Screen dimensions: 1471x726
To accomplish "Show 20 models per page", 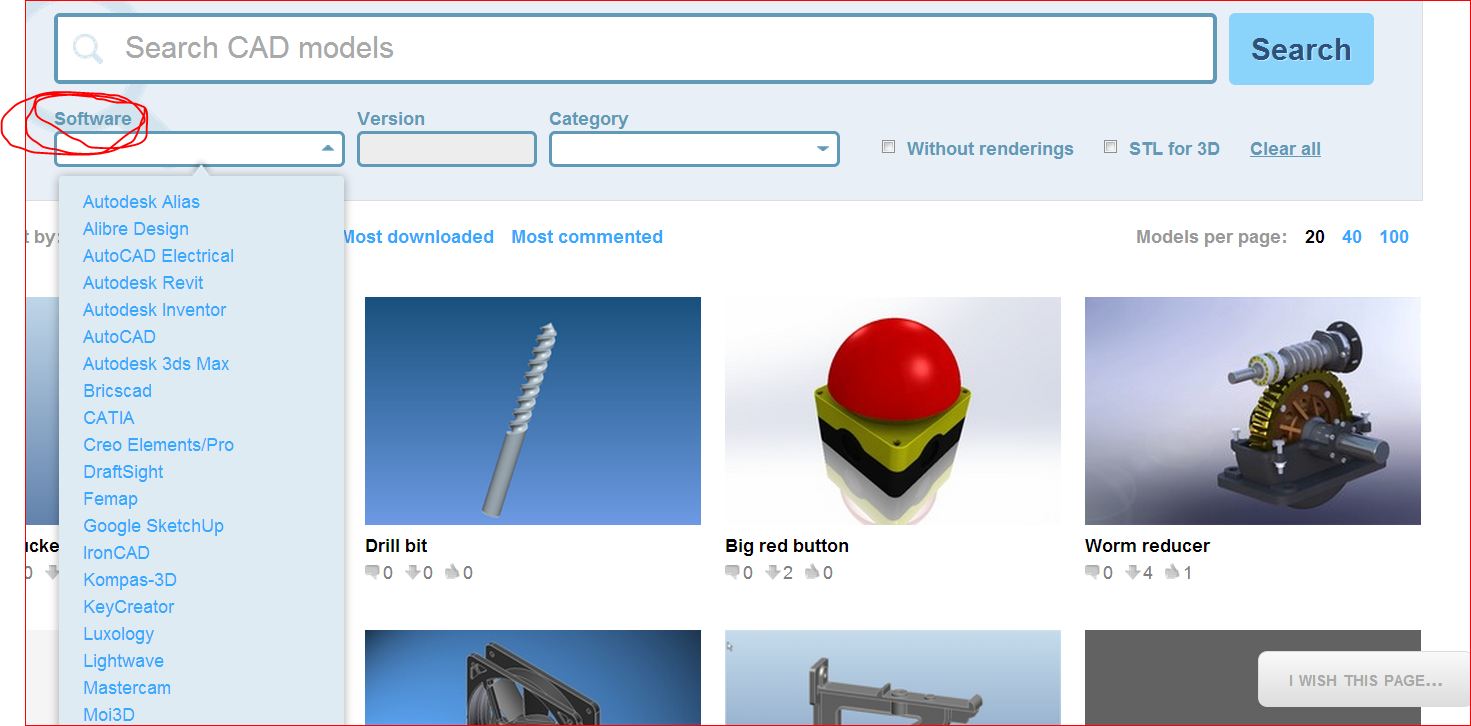I will 1315,237.
